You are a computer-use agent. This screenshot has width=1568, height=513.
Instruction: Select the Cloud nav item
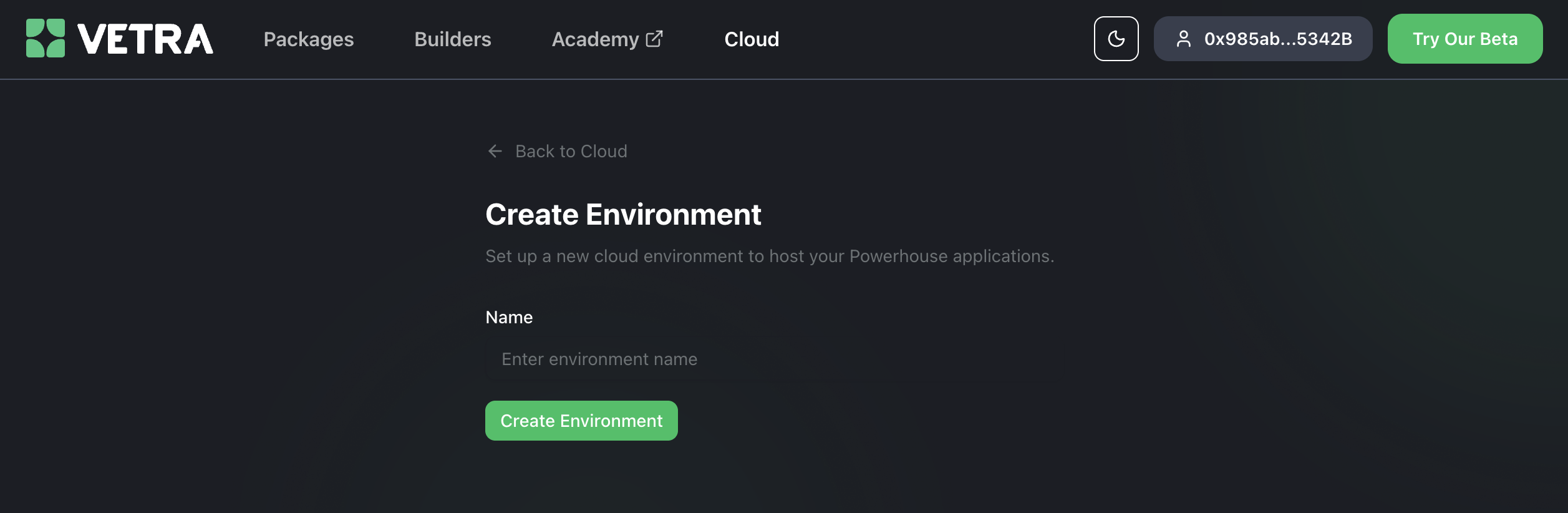point(752,39)
